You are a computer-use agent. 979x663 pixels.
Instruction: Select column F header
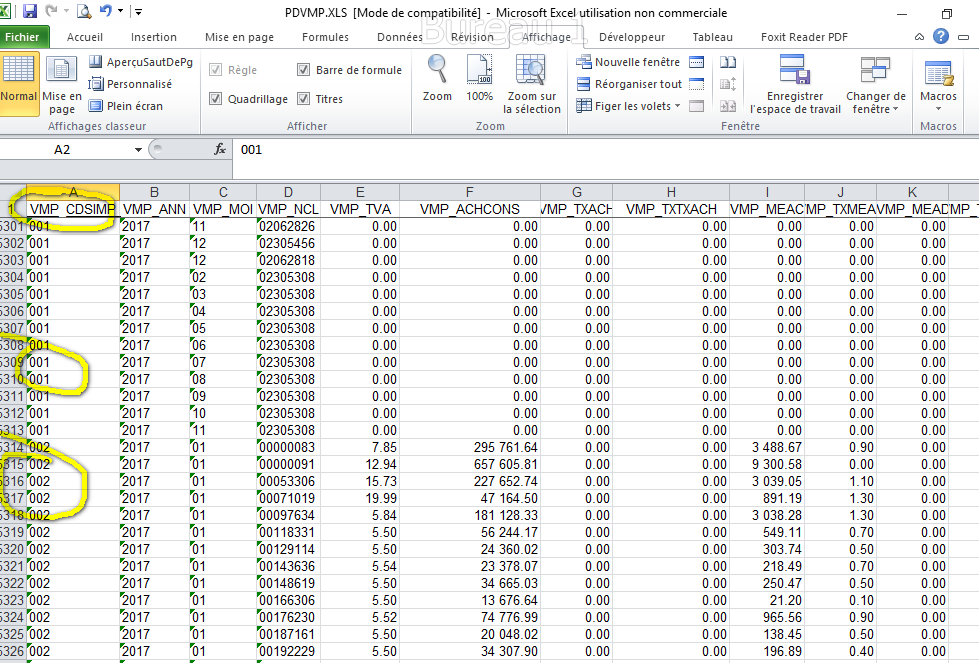click(469, 192)
